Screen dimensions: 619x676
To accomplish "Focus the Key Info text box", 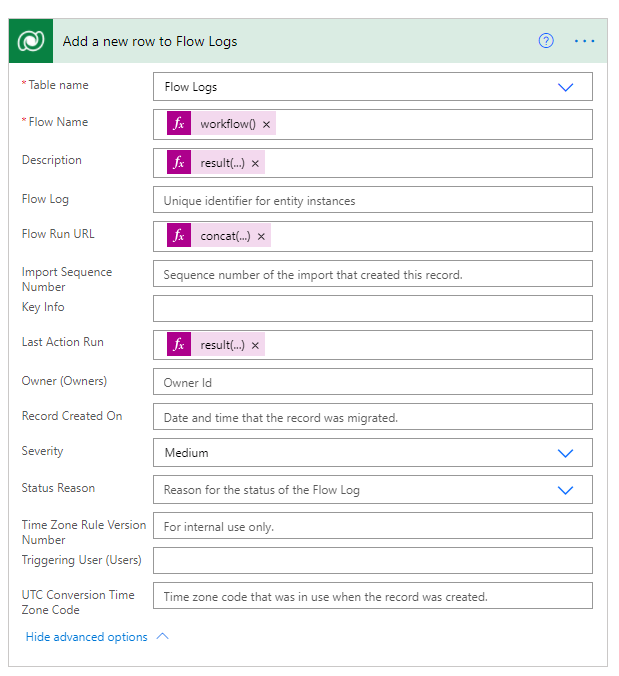I will point(372,308).
